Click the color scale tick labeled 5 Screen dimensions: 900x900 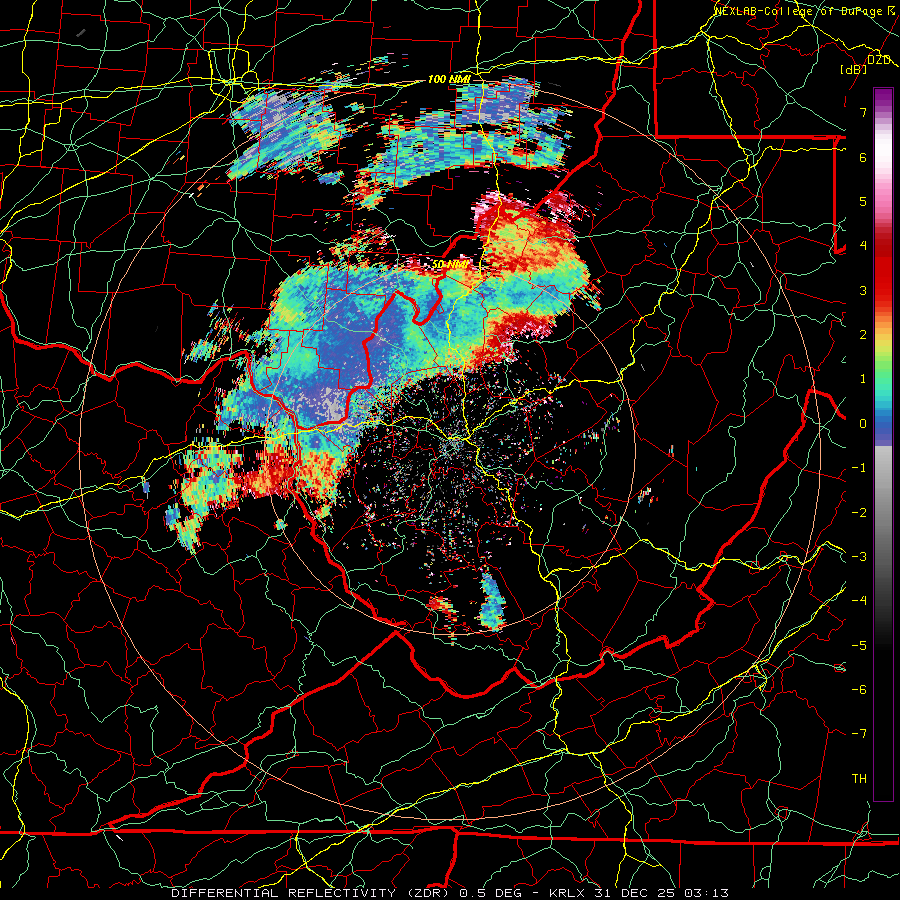coord(863,201)
